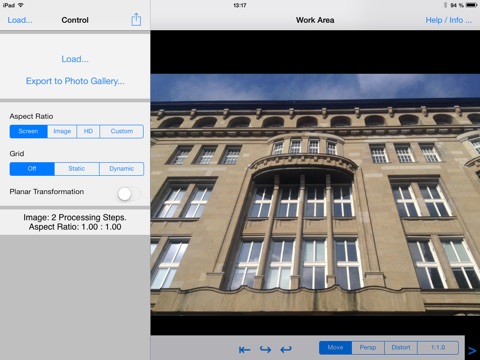Click the redo arrow icon

coord(265,349)
